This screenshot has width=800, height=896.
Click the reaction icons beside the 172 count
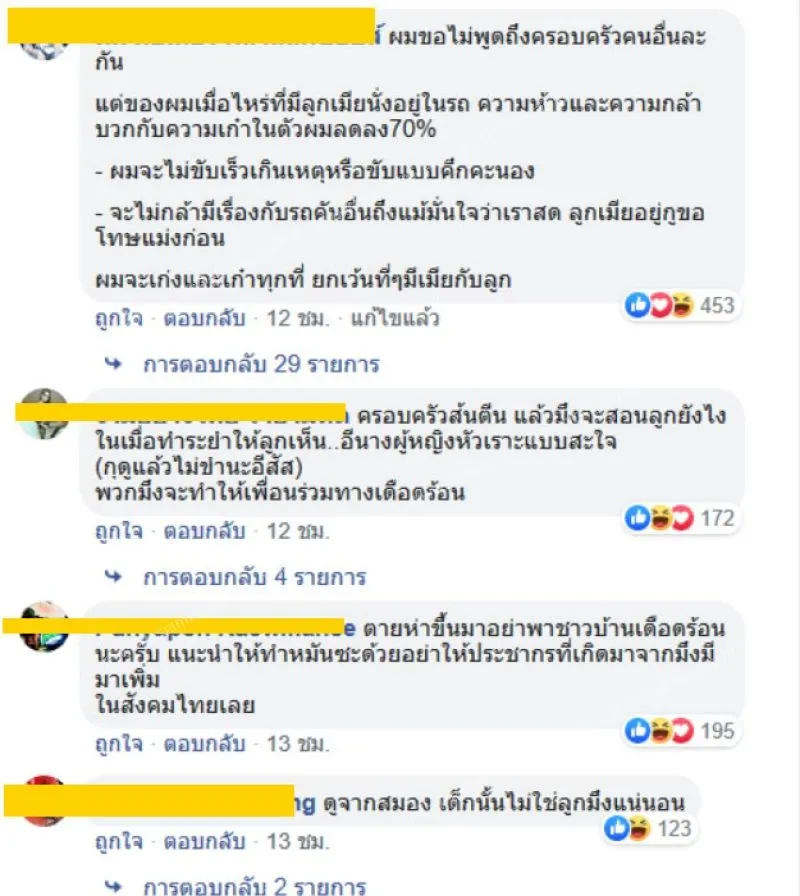pyautogui.click(x=659, y=518)
